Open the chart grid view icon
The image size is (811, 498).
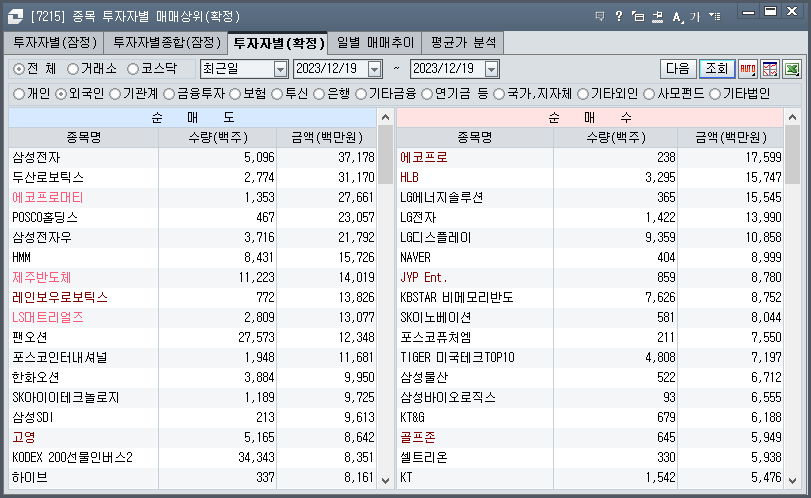770,69
